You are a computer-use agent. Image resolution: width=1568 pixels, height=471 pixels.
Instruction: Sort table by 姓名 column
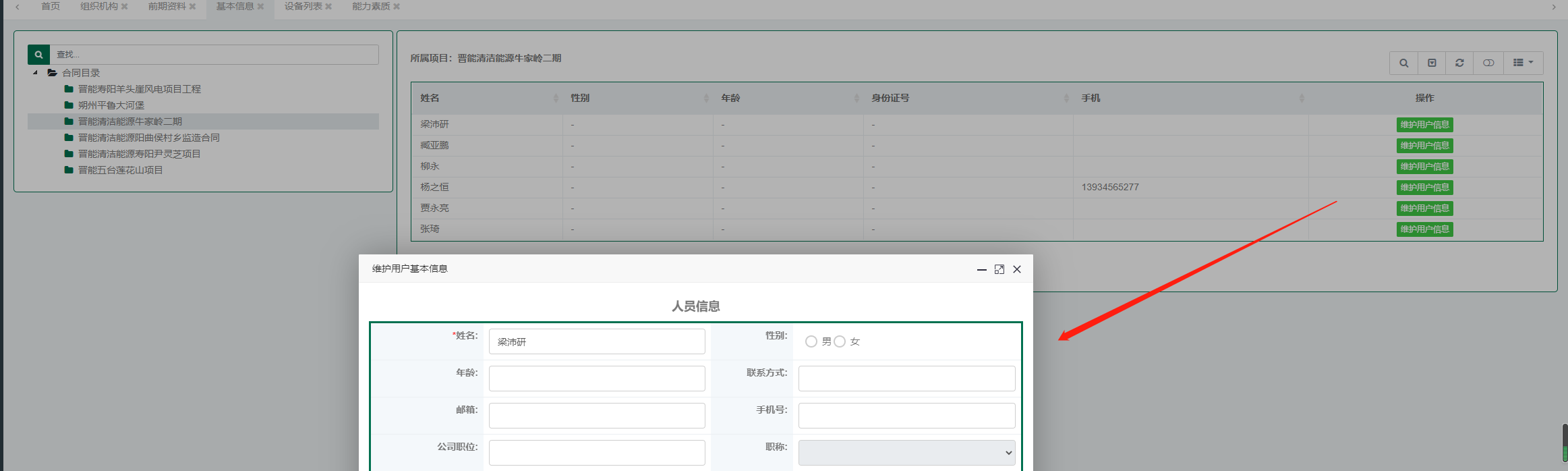(487, 99)
